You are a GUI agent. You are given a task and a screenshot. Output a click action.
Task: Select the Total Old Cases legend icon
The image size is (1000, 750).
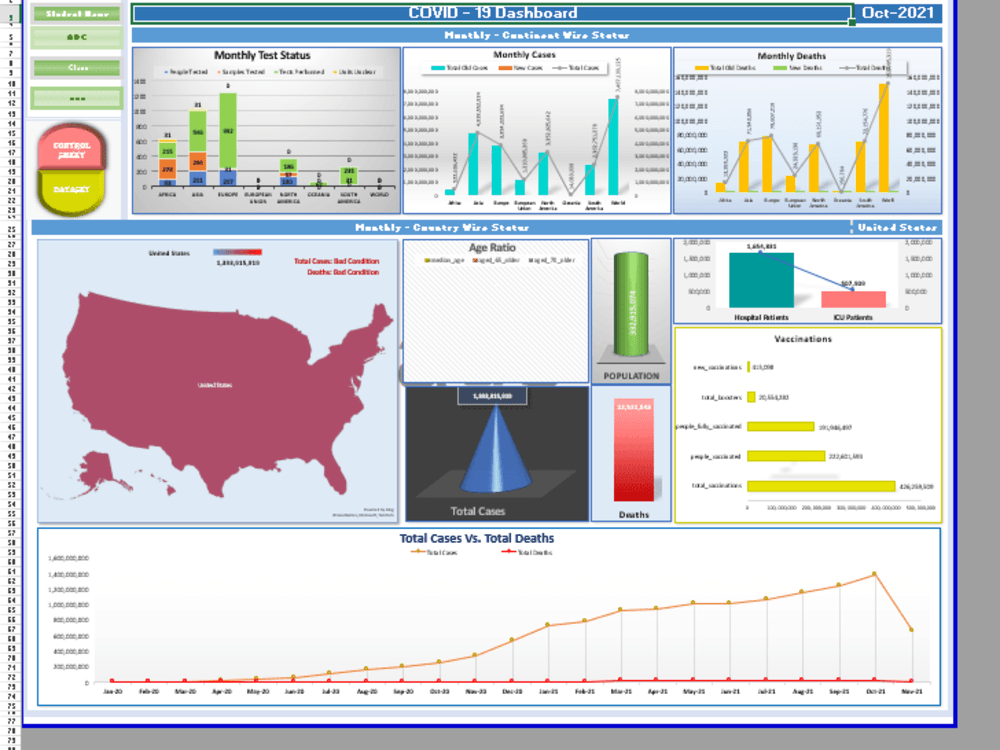pos(438,67)
